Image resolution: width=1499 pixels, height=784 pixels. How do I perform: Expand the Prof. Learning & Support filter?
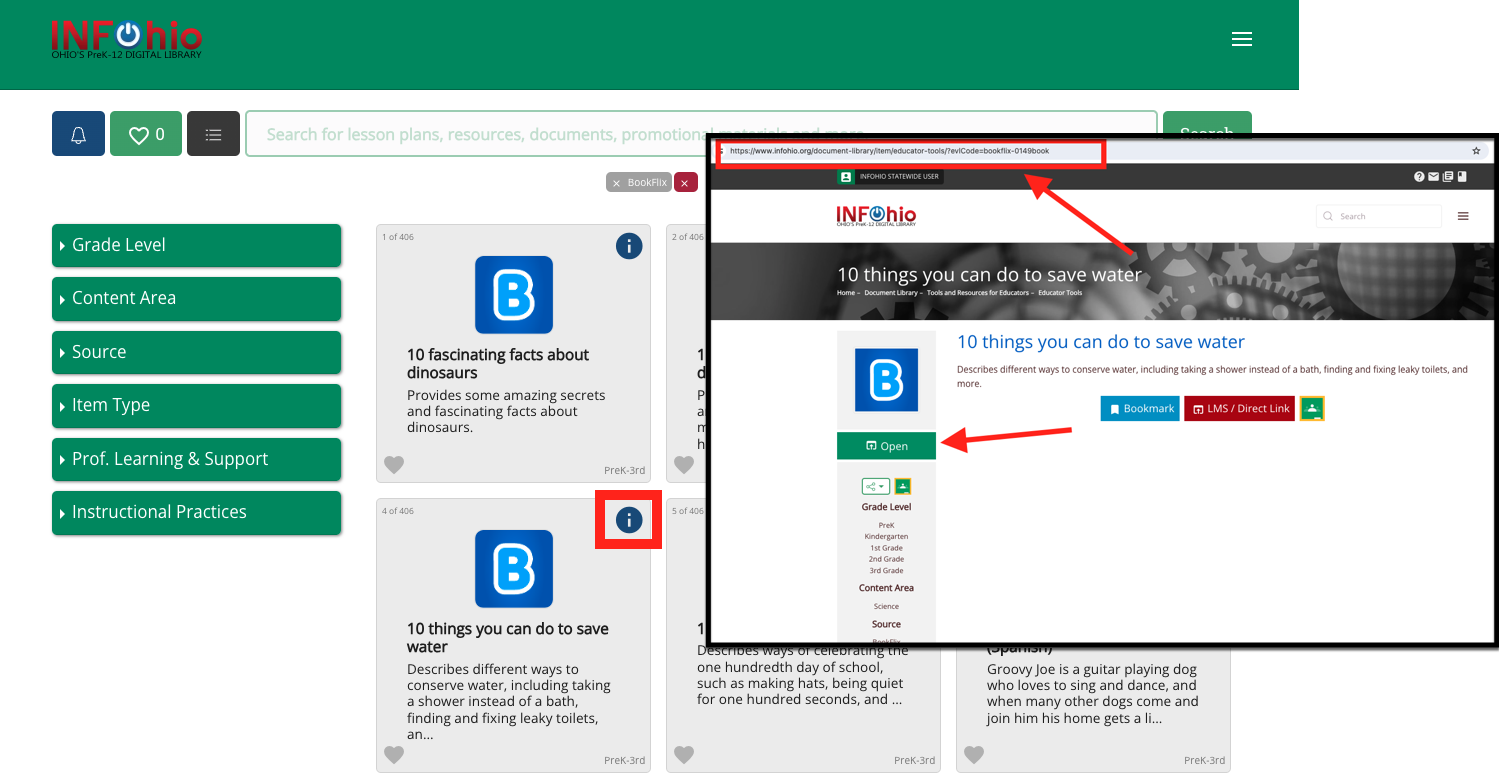[x=196, y=459]
